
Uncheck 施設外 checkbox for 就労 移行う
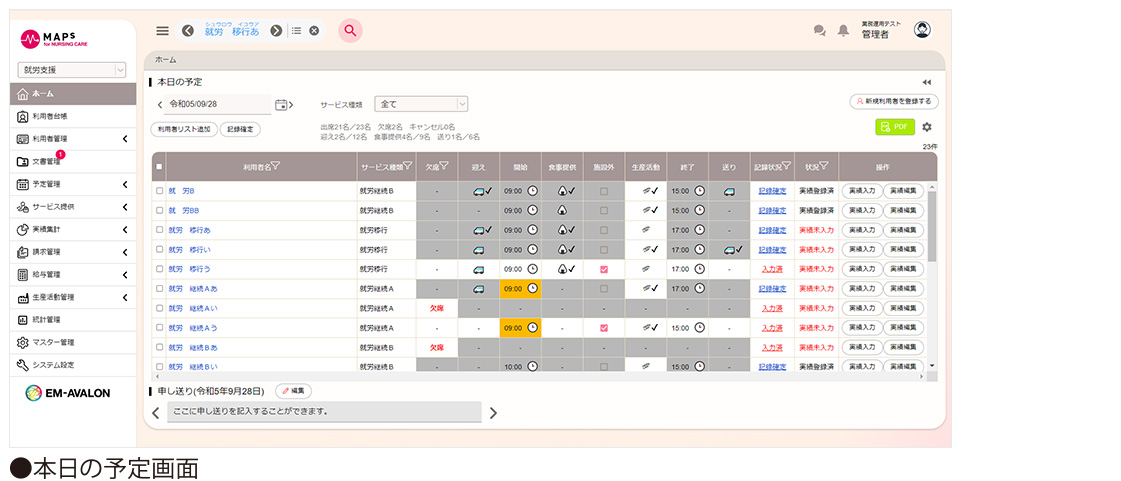point(604,269)
